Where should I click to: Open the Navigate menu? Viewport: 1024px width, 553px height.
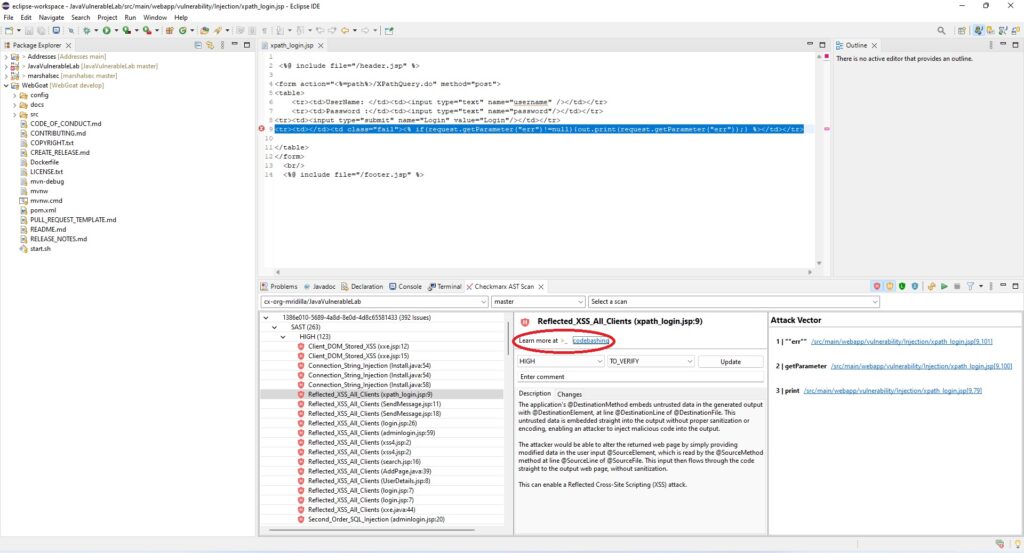click(x=51, y=18)
